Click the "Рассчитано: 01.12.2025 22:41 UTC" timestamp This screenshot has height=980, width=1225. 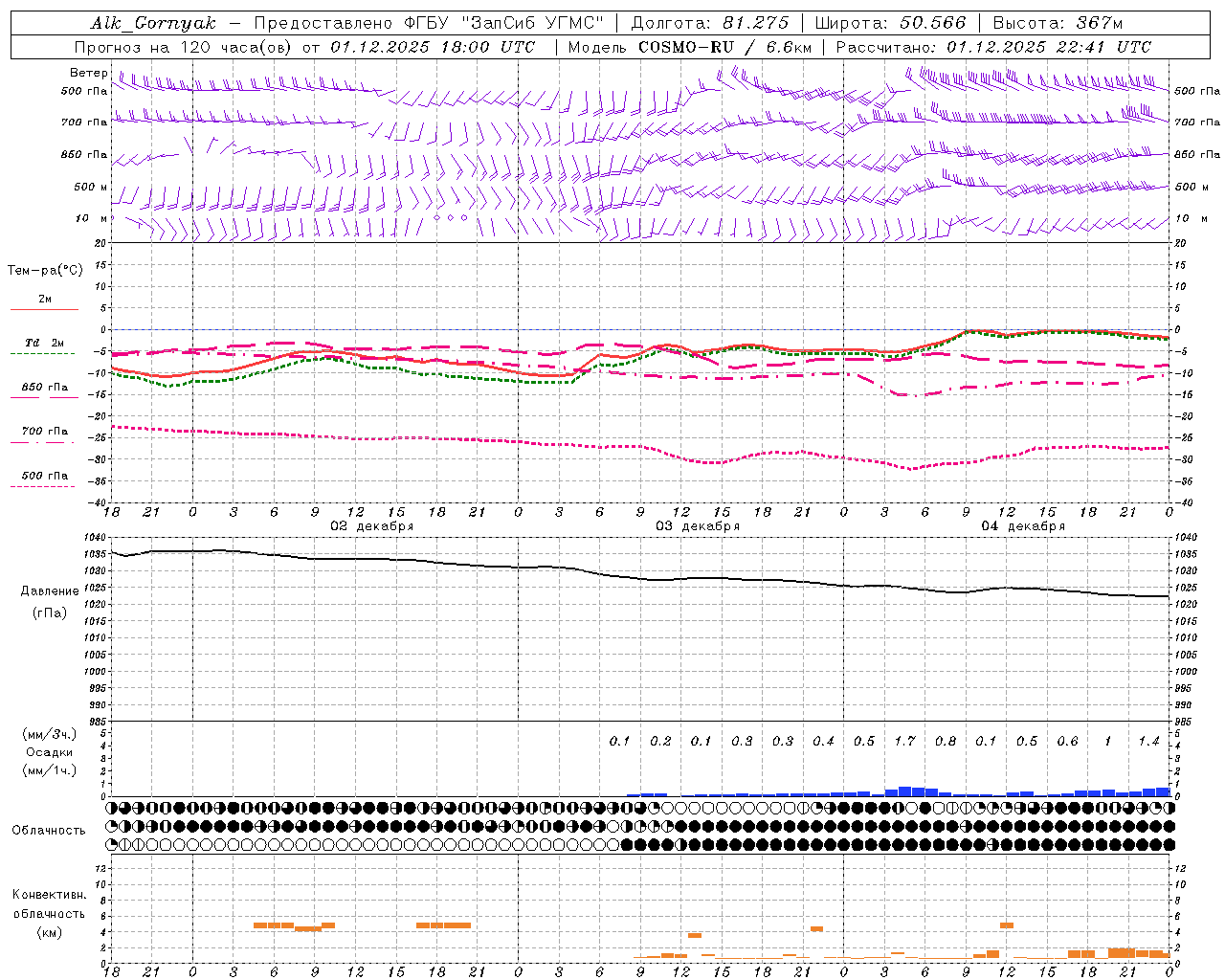(993, 47)
